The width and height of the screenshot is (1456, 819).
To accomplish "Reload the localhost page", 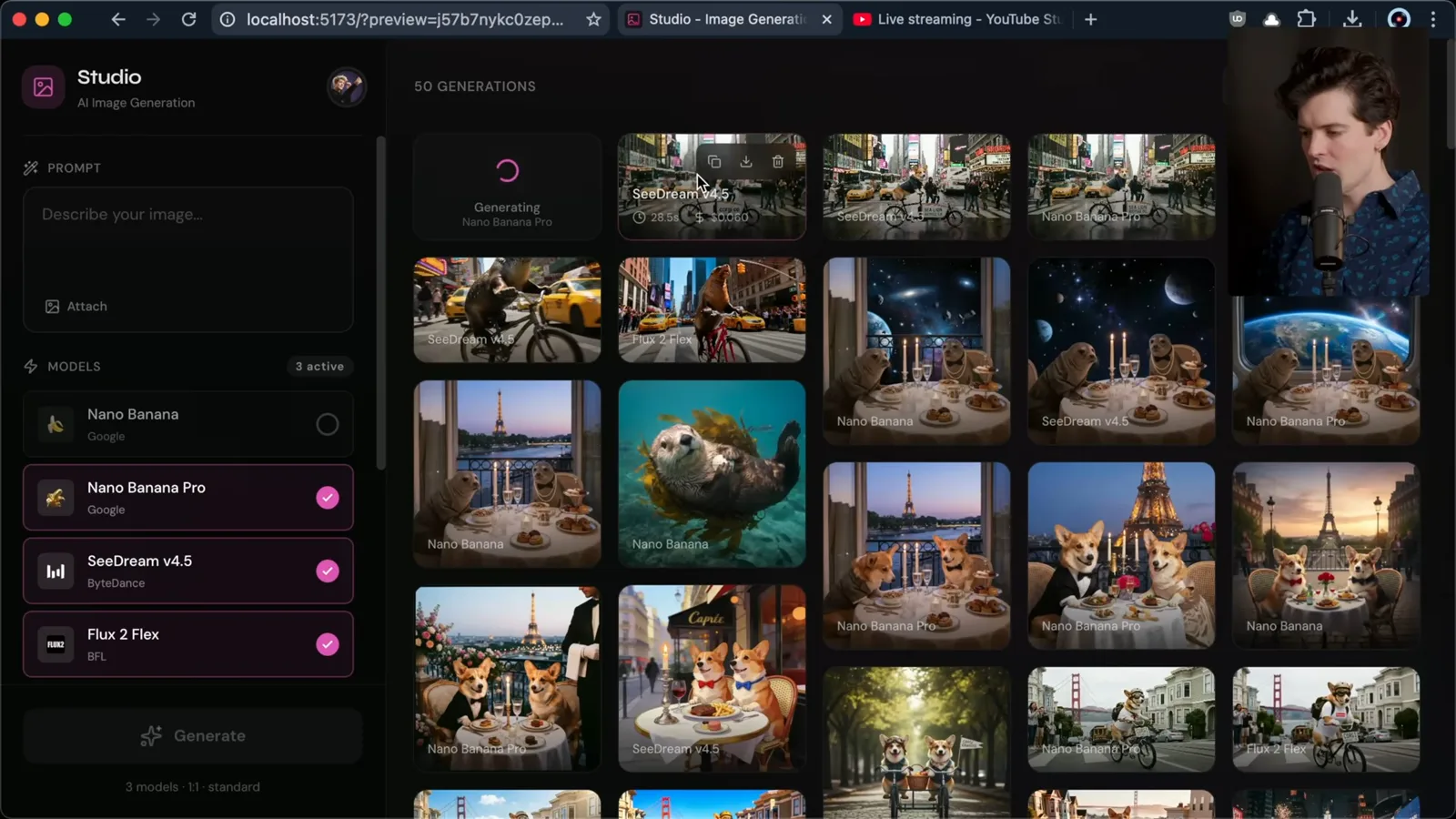I will click(x=188, y=19).
